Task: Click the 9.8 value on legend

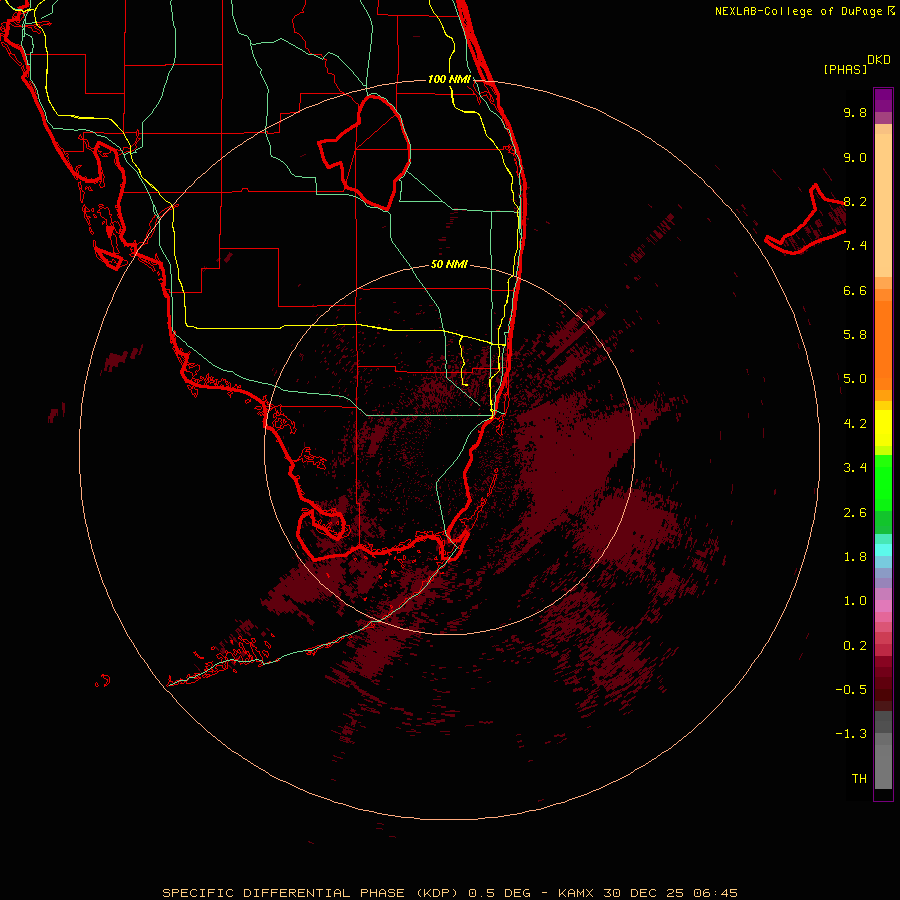Action: [x=855, y=112]
